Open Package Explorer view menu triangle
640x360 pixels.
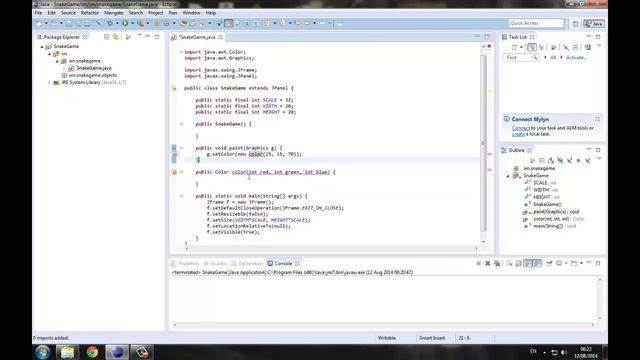[139, 36]
